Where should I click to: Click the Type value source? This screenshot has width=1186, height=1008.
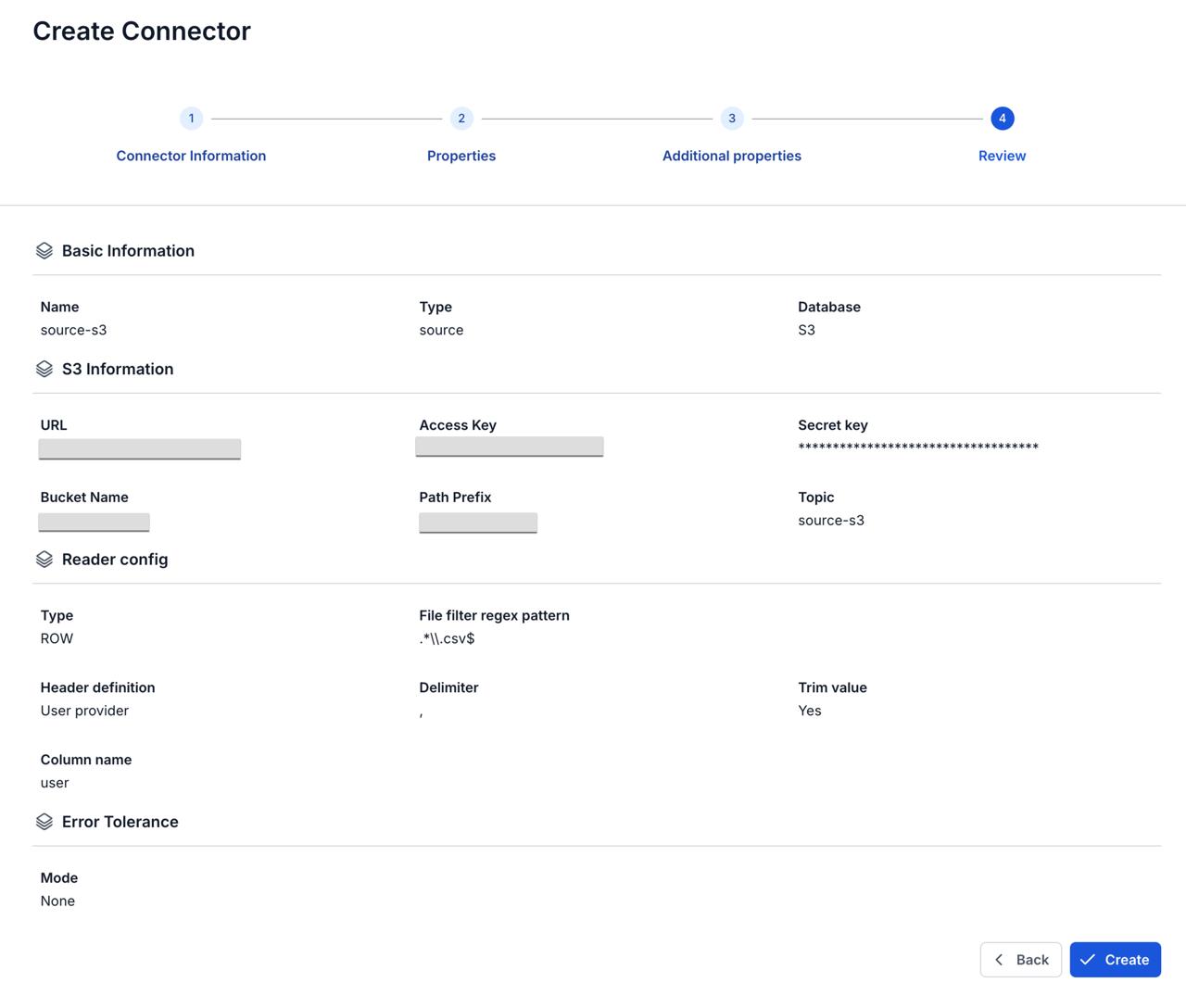click(441, 330)
